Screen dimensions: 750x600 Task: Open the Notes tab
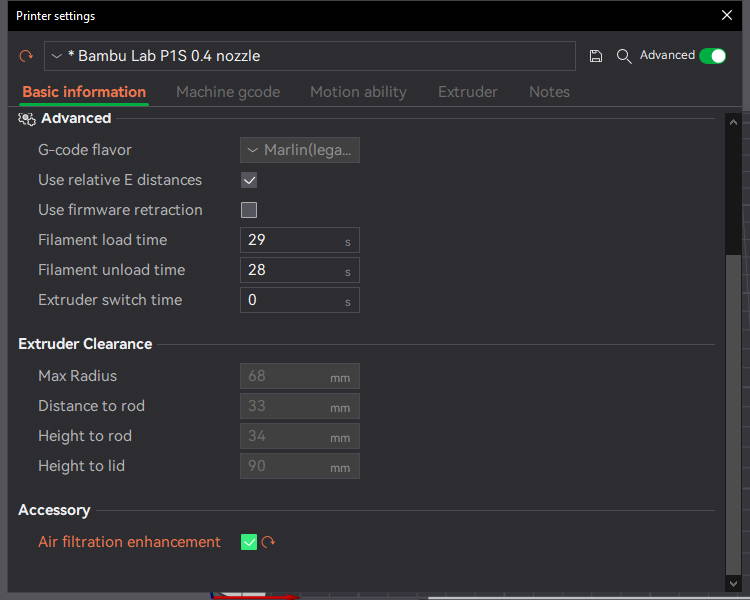[x=549, y=92]
